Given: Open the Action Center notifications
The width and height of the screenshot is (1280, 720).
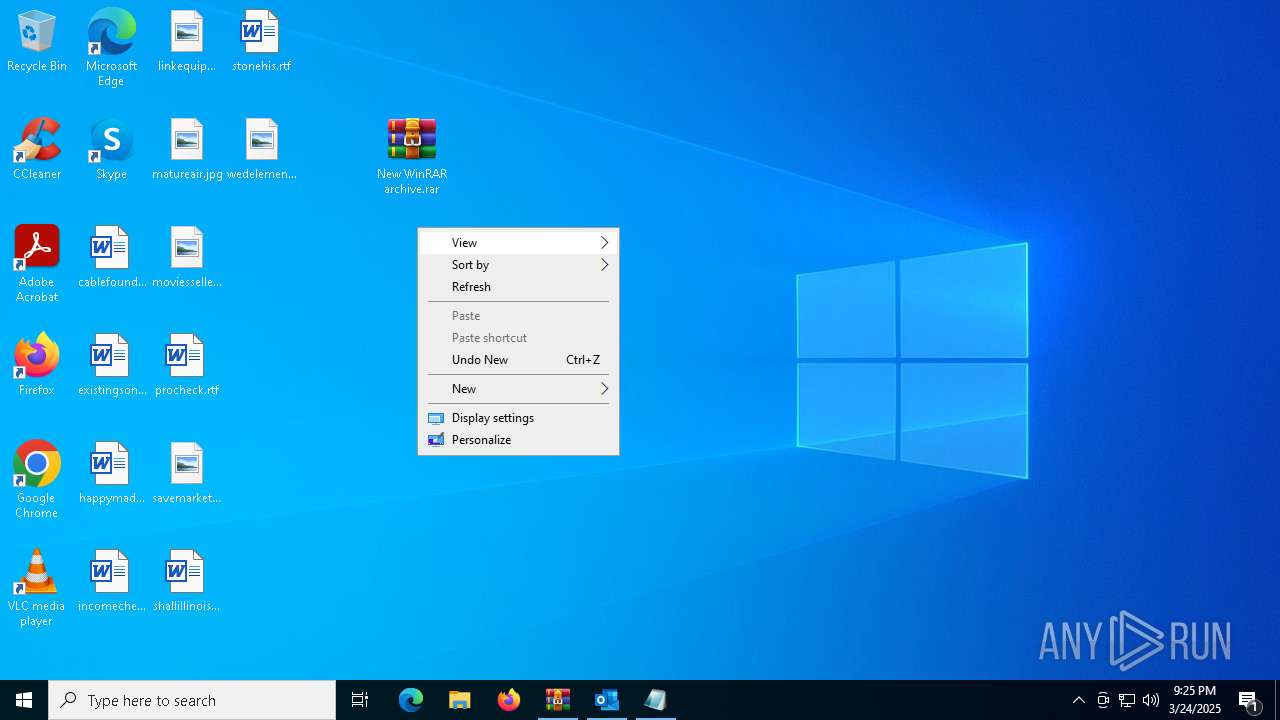Looking at the screenshot, I should coord(1249,700).
